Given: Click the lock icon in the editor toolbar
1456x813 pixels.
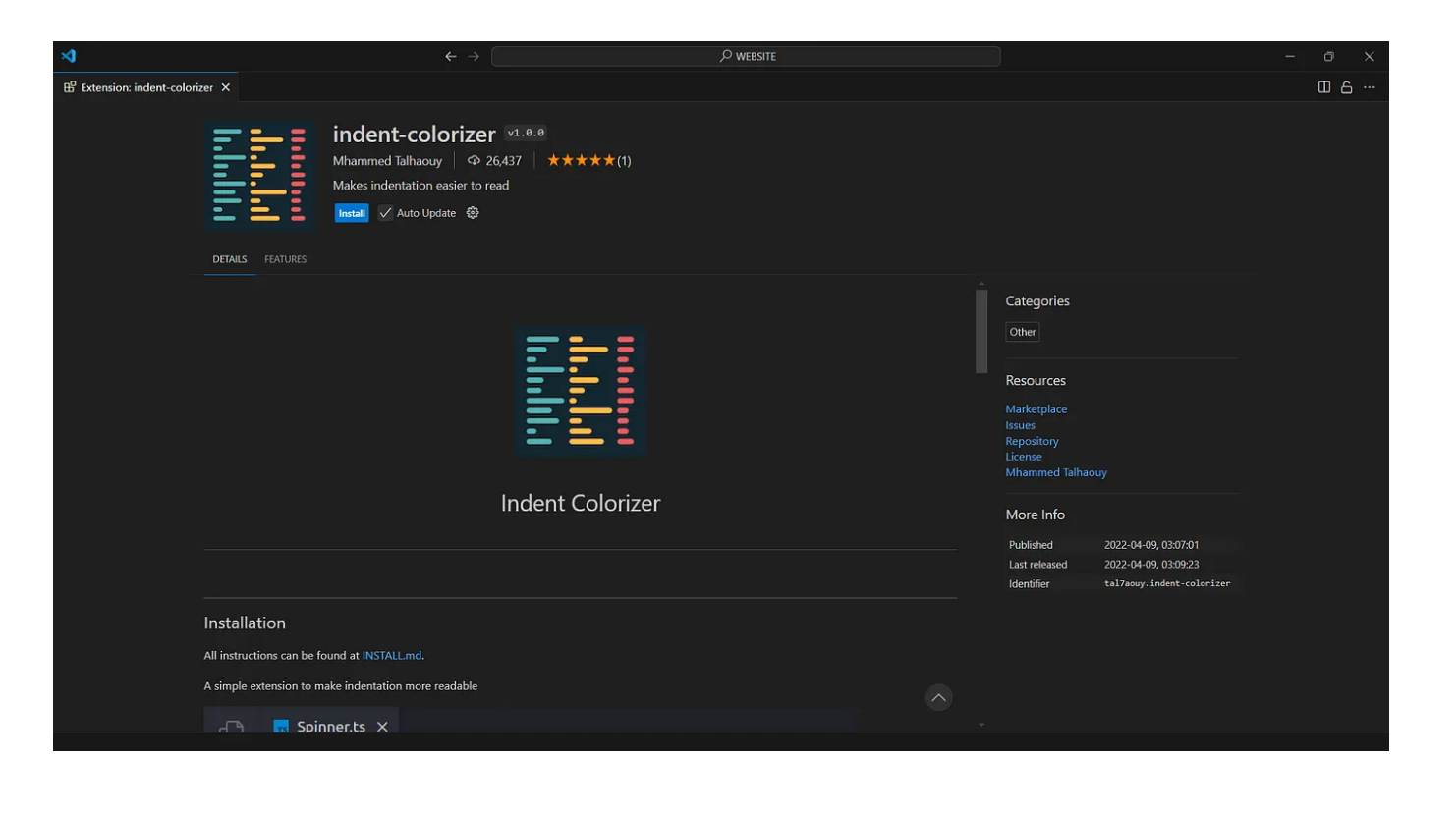Looking at the screenshot, I should pyautogui.click(x=1347, y=87).
